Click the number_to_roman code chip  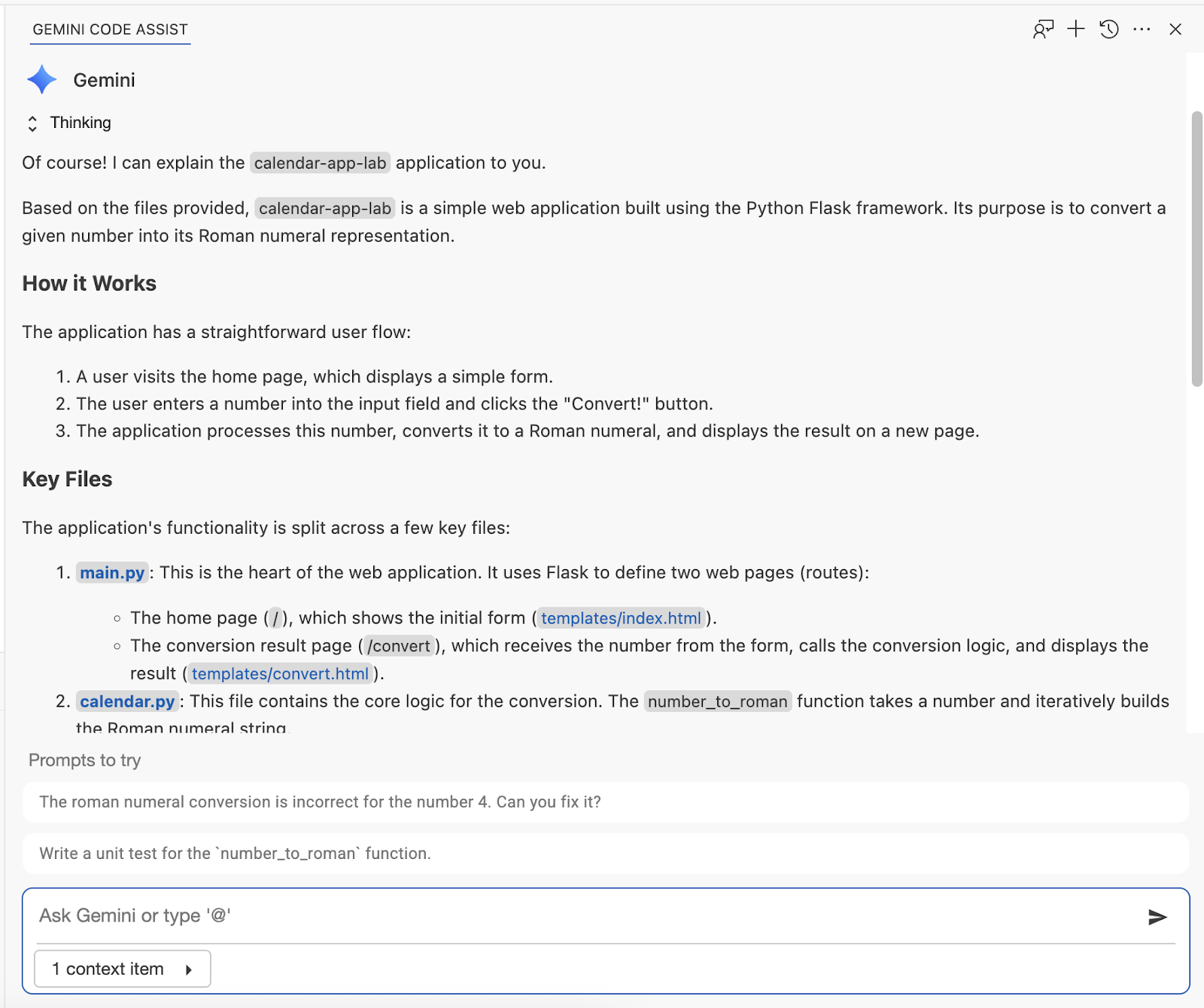717,702
